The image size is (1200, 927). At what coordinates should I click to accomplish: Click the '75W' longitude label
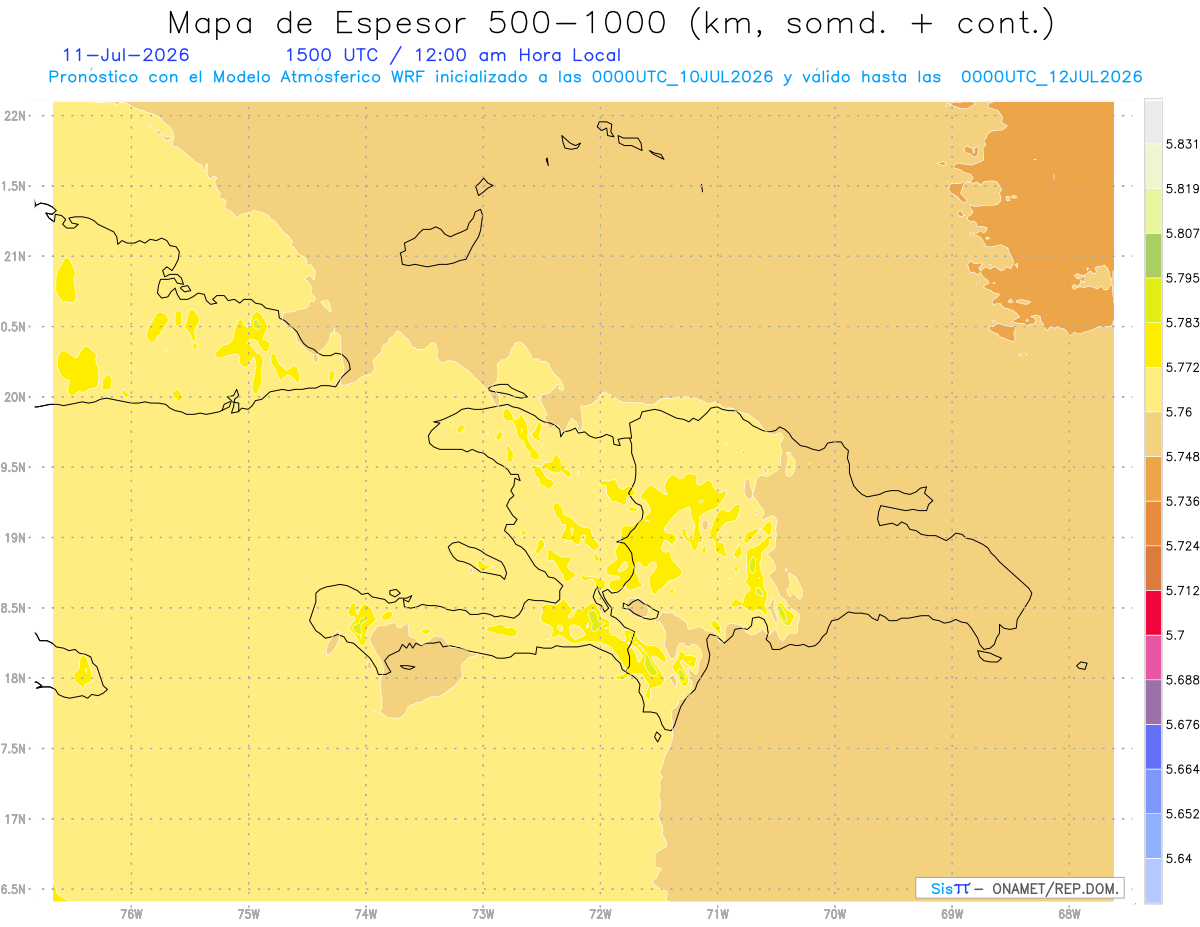pos(249,912)
